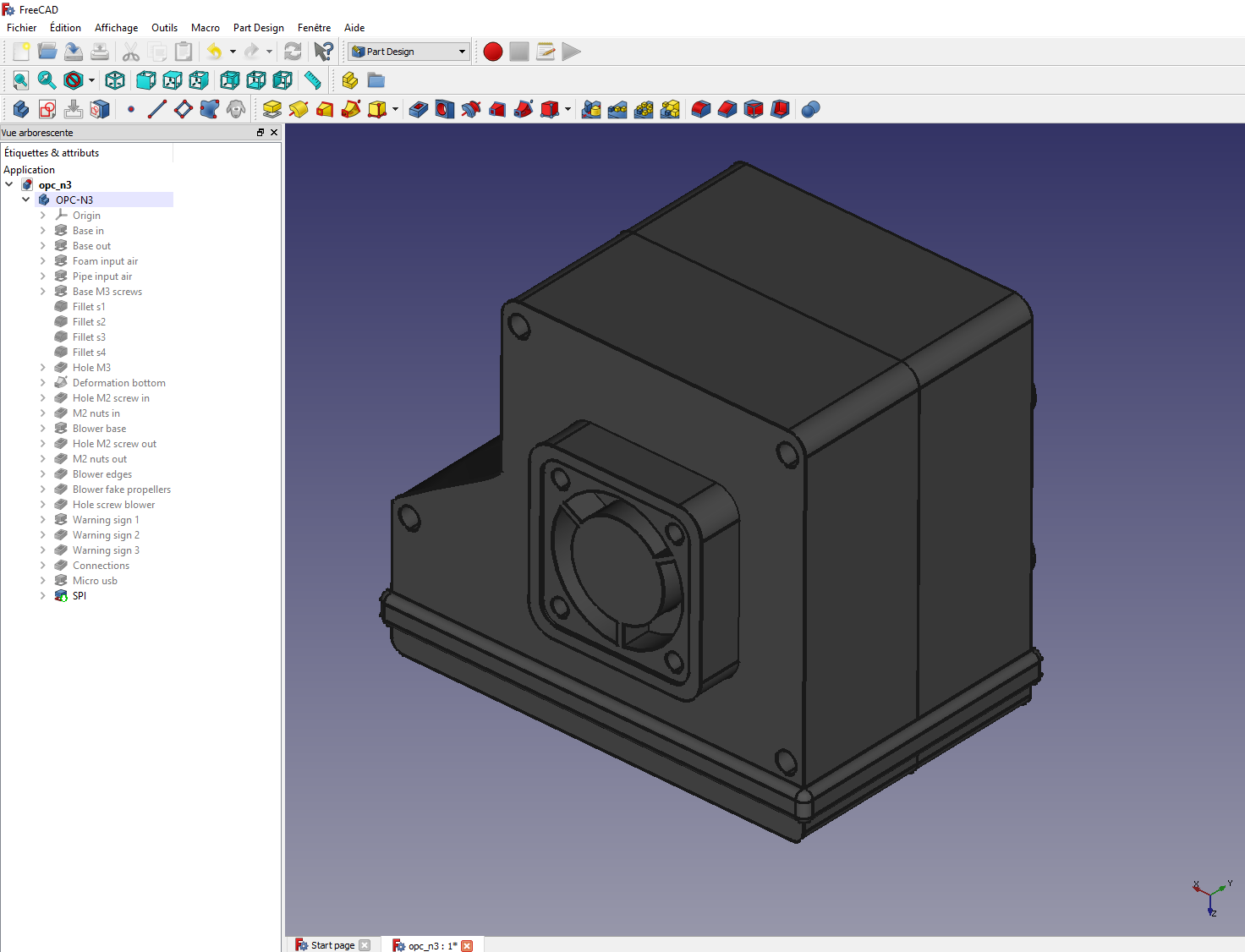Fit selection in the view

(x=47, y=80)
